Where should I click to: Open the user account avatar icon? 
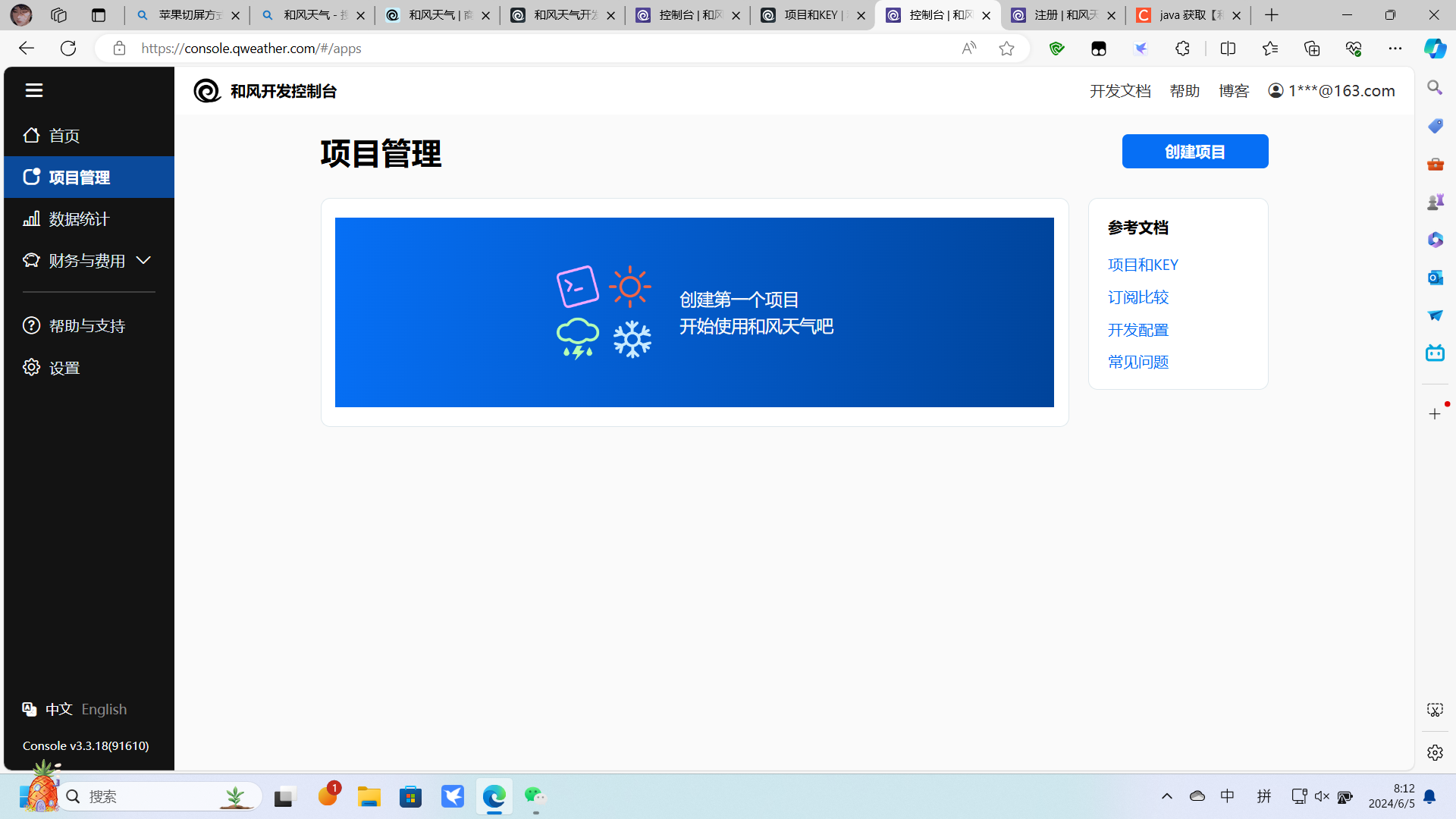click(x=1276, y=91)
